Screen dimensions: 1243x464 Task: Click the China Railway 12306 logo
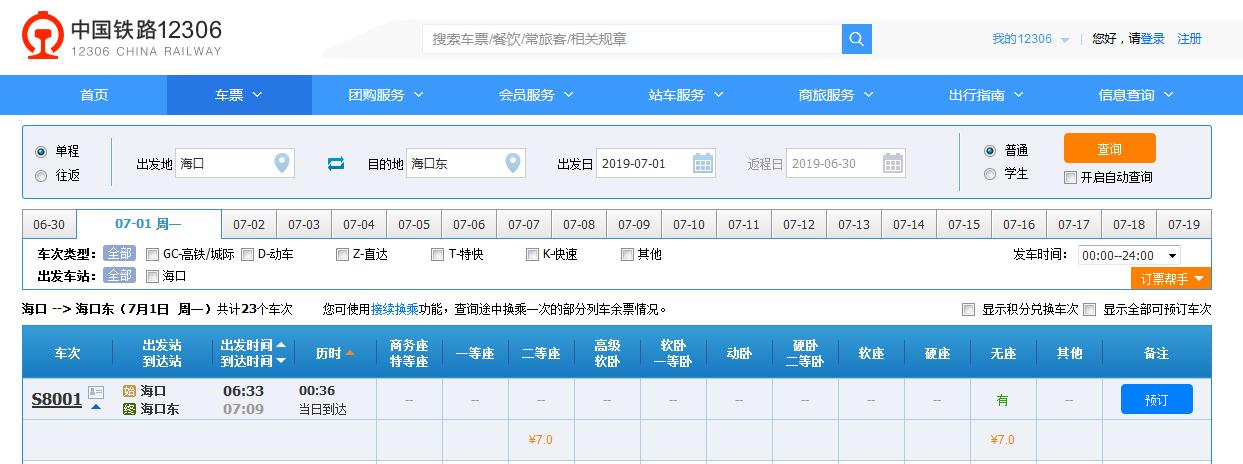click(122, 39)
